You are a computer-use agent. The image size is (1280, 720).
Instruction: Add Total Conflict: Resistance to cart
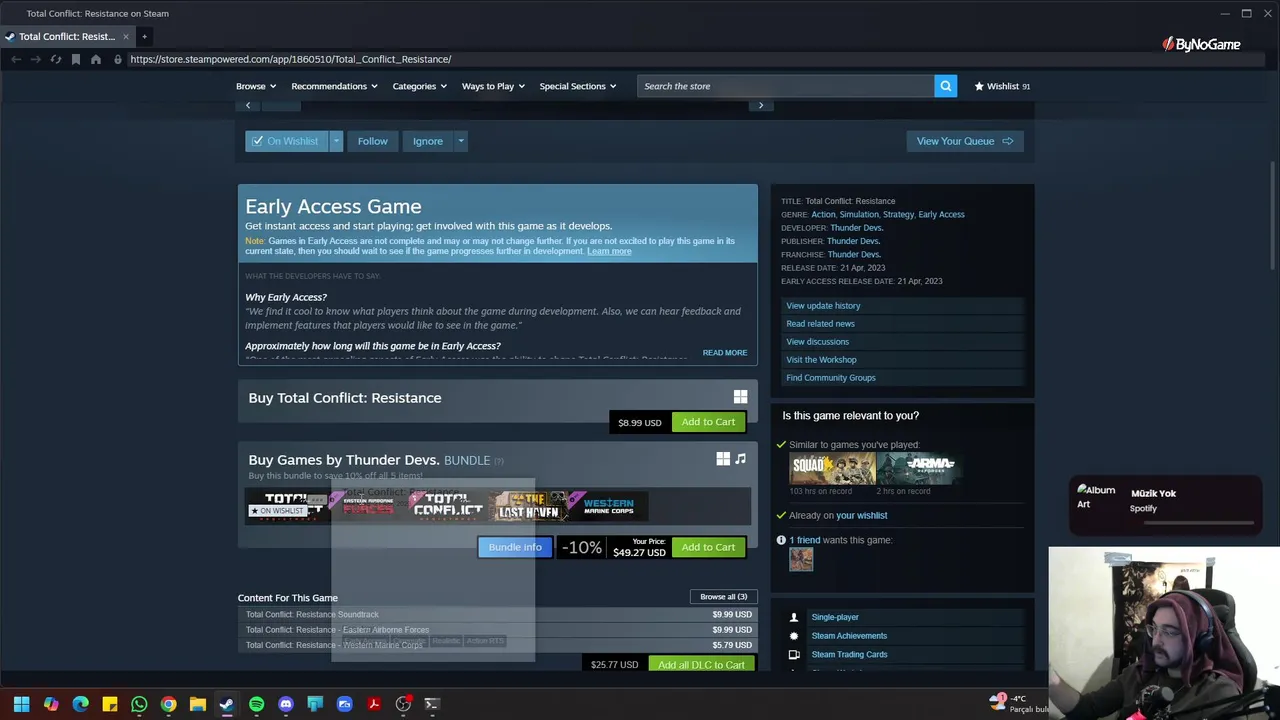point(708,422)
